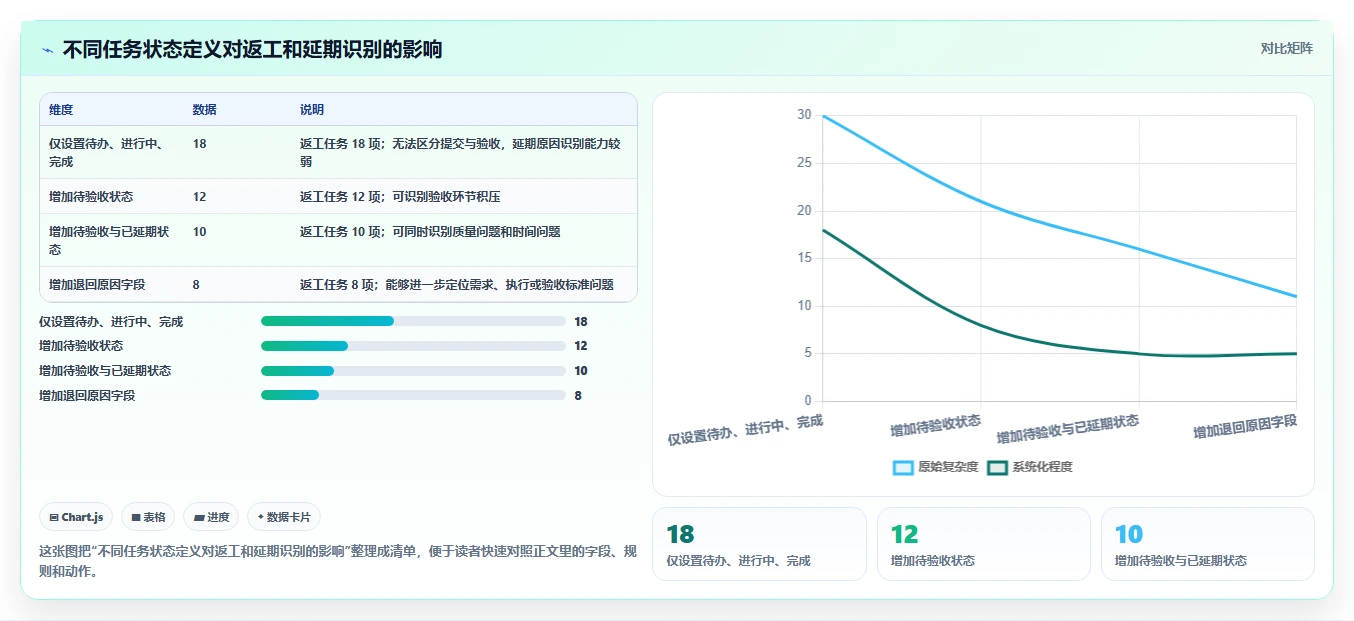Click x-axis label 增加退回原因字段 on chart
The image size is (1354, 621).
[x=1245, y=428]
